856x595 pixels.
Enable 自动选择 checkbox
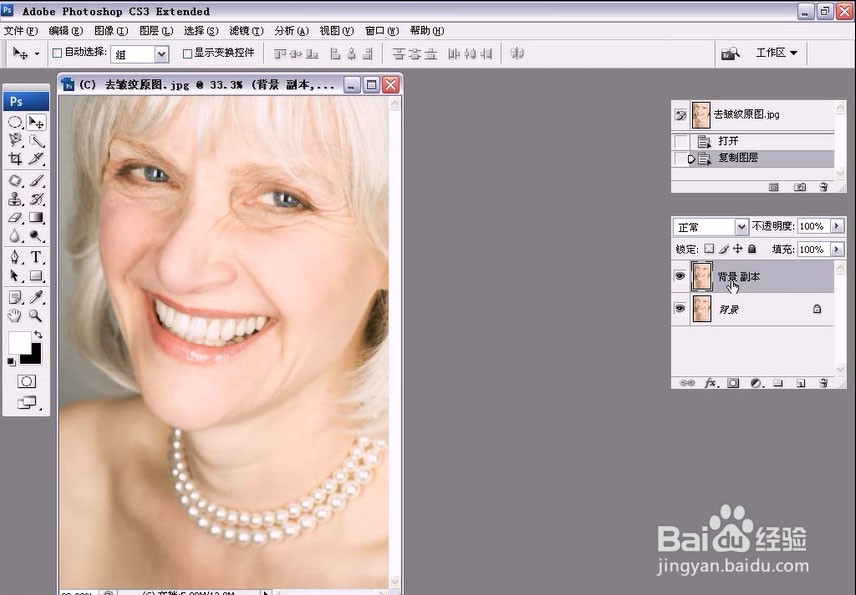[57, 53]
